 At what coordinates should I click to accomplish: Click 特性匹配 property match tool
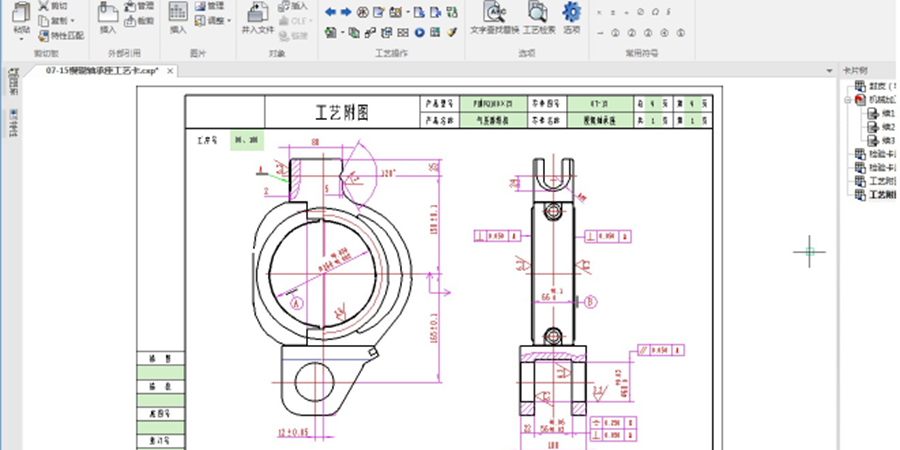tap(61, 36)
